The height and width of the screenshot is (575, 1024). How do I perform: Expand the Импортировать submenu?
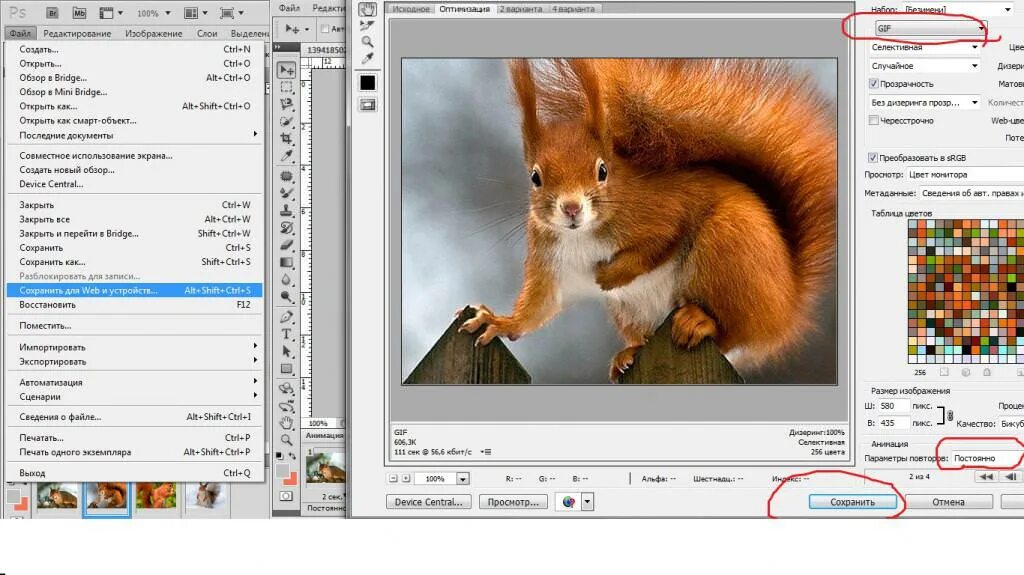pyautogui.click(x=135, y=347)
